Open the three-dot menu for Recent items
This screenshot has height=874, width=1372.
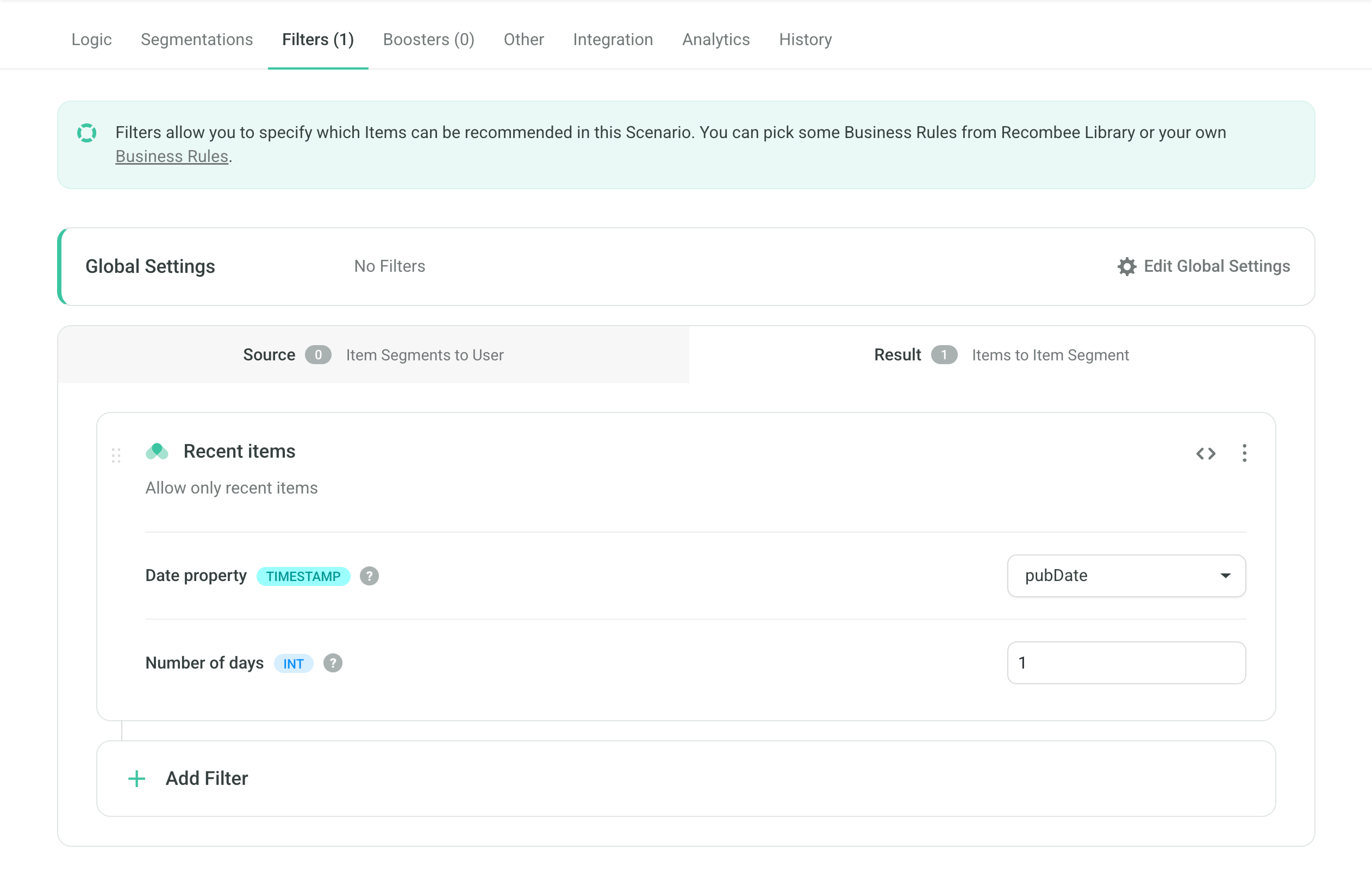pyautogui.click(x=1244, y=453)
